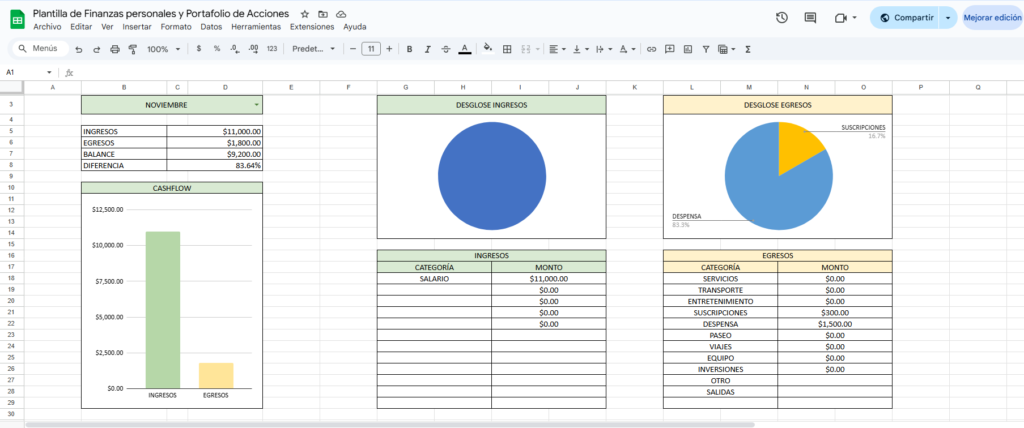This screenshot has height=428, width=1024.
Task: Create a filter with funnel icon
Action: (706, 48)
